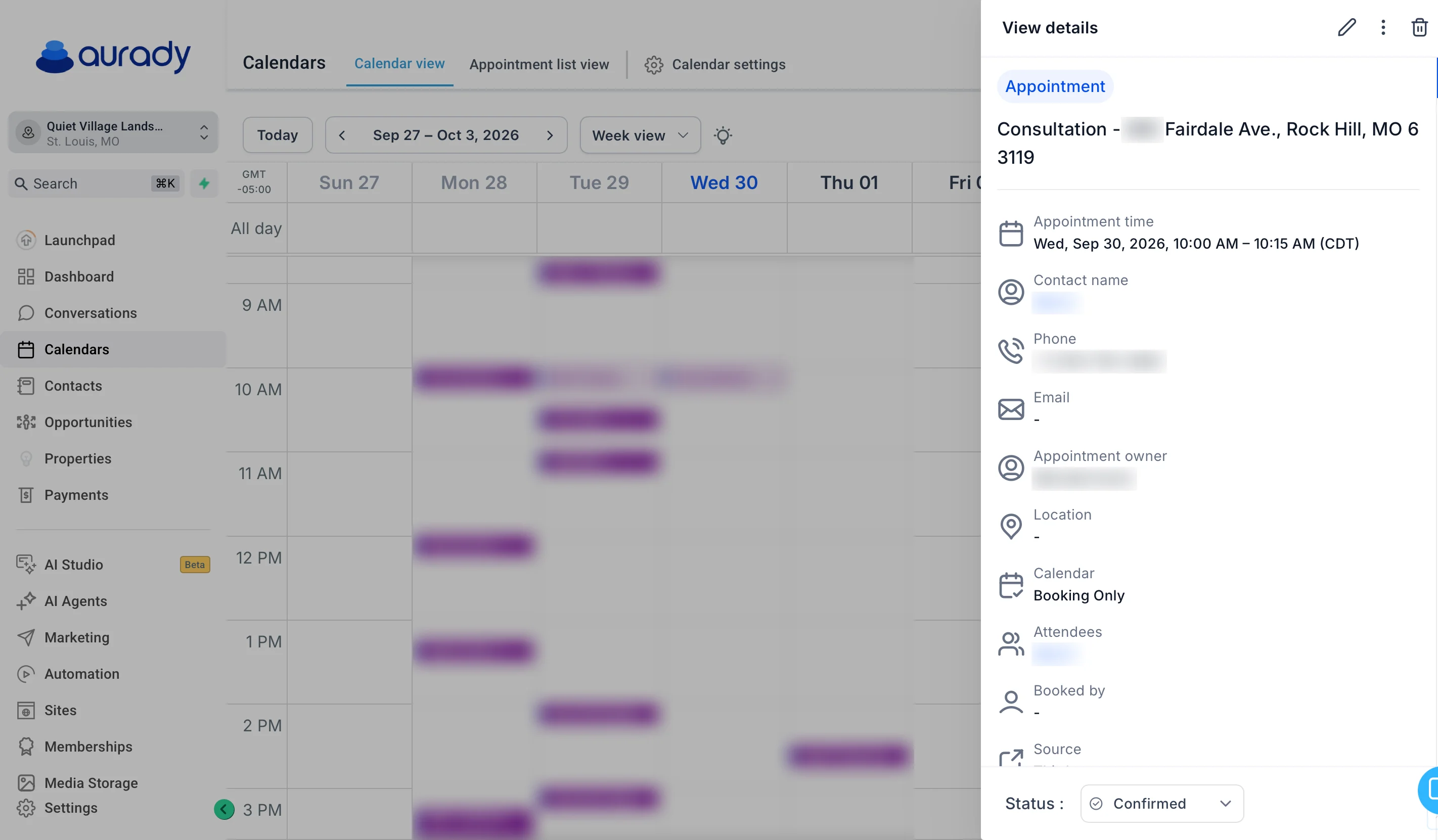Open the three-dot more options menu

pos(1383,27)
